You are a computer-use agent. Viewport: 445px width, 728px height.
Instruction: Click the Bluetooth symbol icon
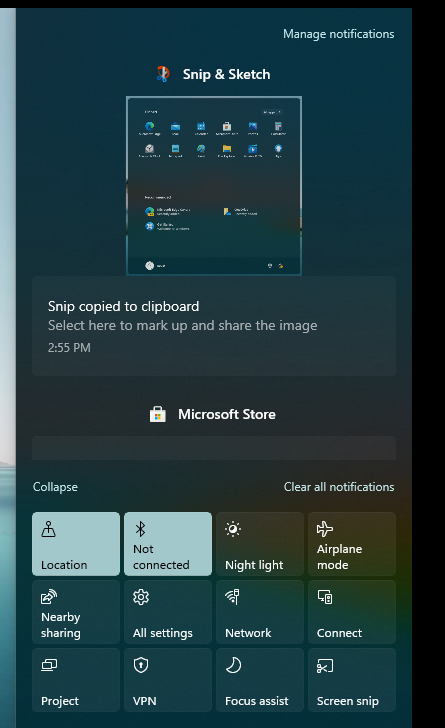click(x=140, y=529)
